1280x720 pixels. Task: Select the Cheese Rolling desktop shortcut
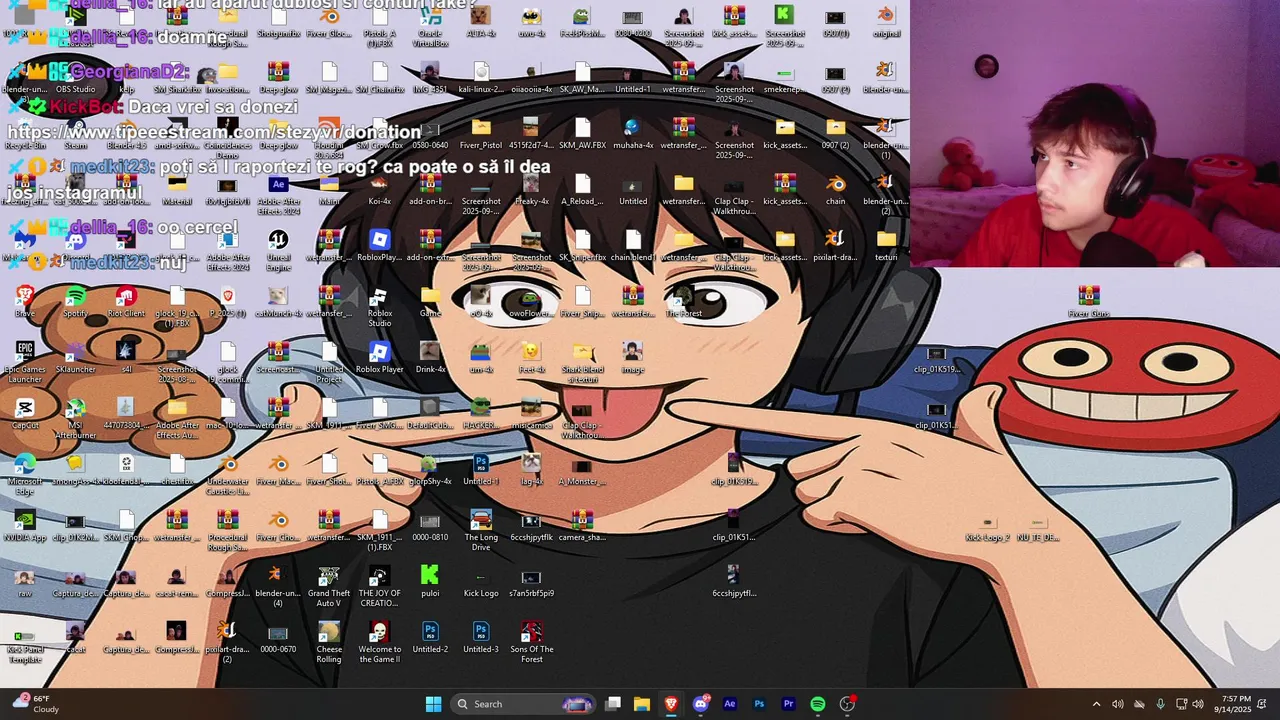329,642
